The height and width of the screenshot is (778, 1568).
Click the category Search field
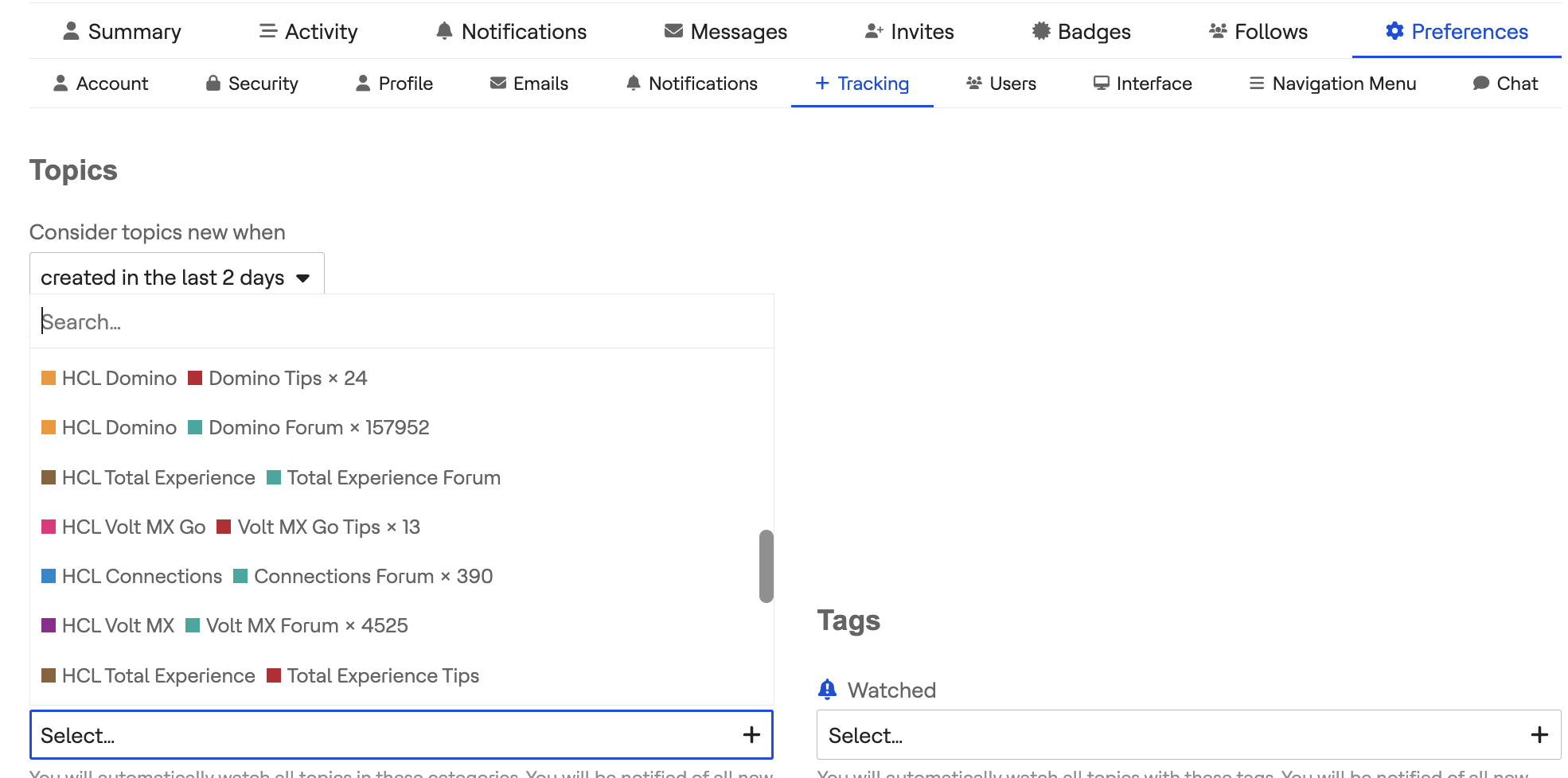click(x=402, y=321)
